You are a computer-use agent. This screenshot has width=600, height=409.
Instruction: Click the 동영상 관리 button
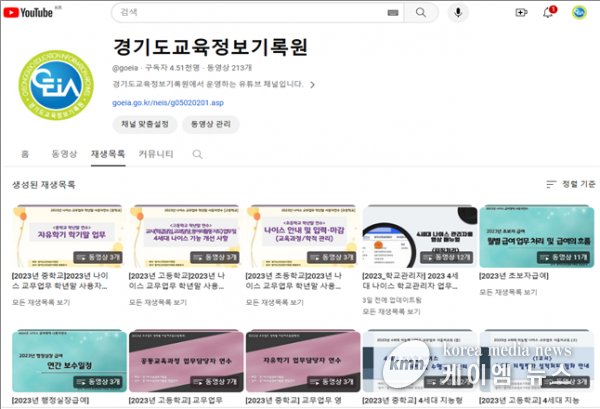pos(211,124)
